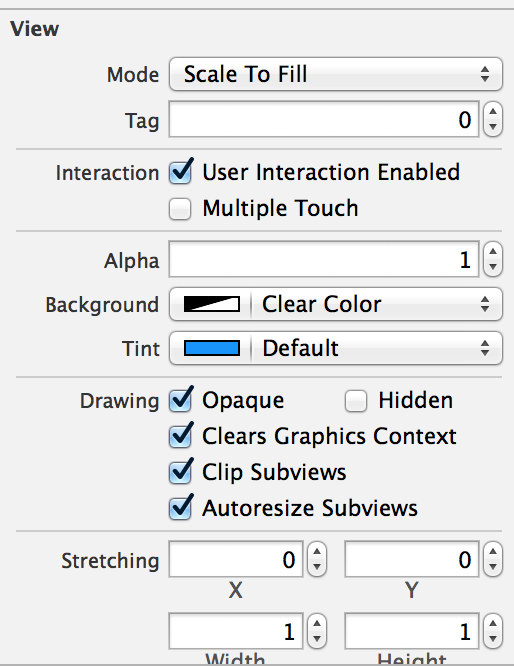This screenshot has width=514, height=666.
Task: Click the Background color swatch
Action: click(x=212, y=304)
